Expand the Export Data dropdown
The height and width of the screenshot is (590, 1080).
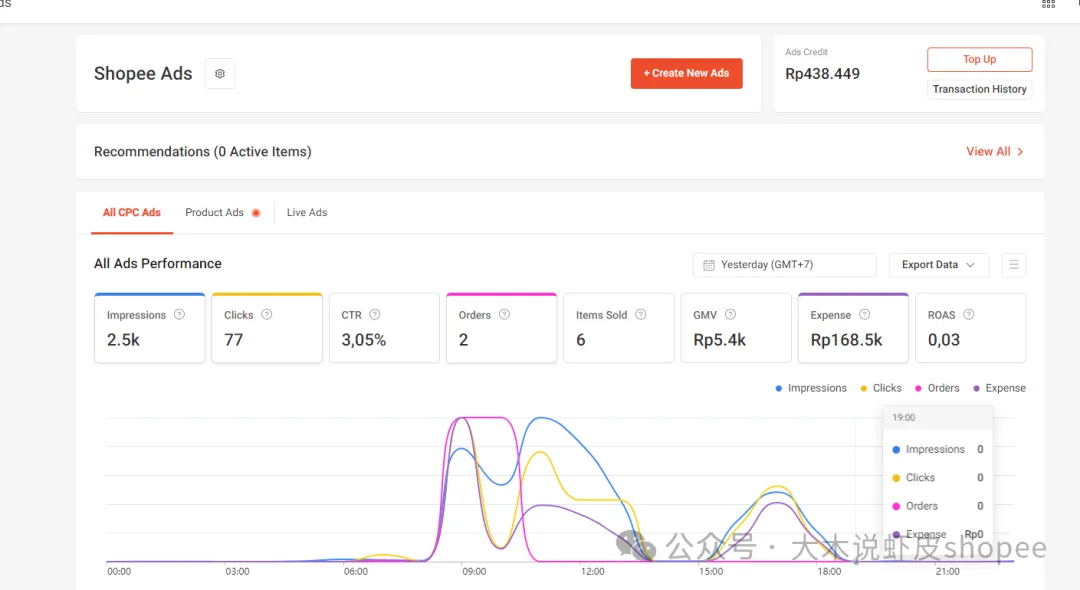tap(939, 265)
